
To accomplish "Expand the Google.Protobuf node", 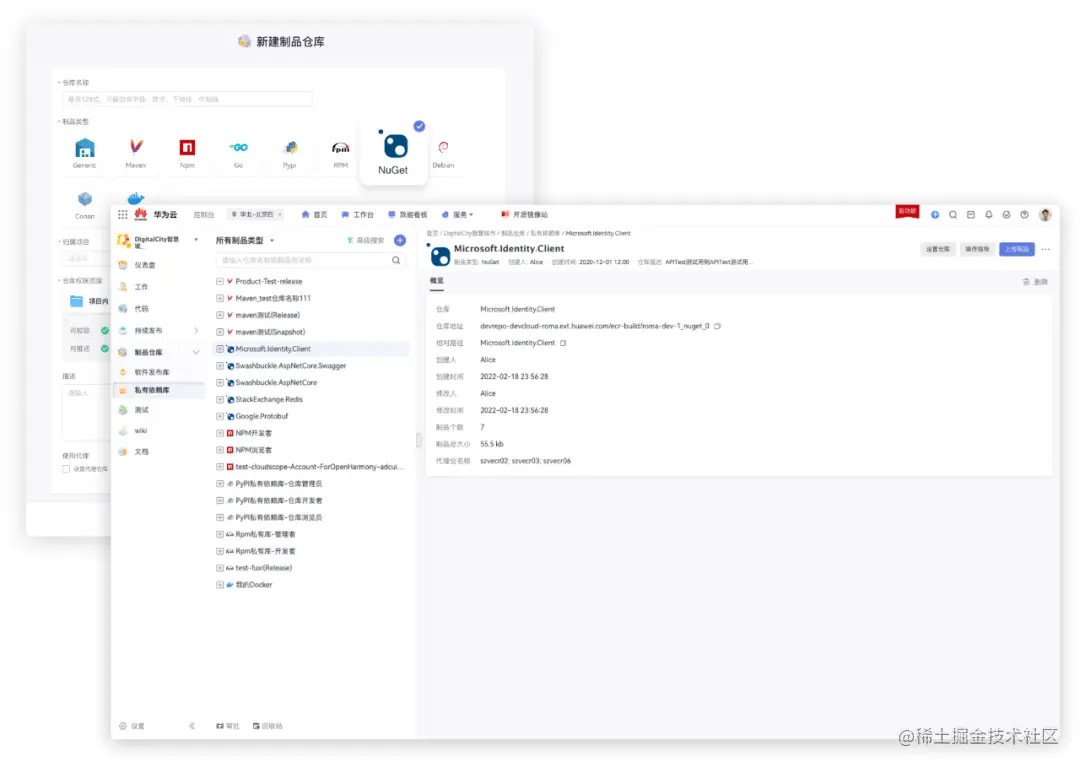I will point(220,416).
